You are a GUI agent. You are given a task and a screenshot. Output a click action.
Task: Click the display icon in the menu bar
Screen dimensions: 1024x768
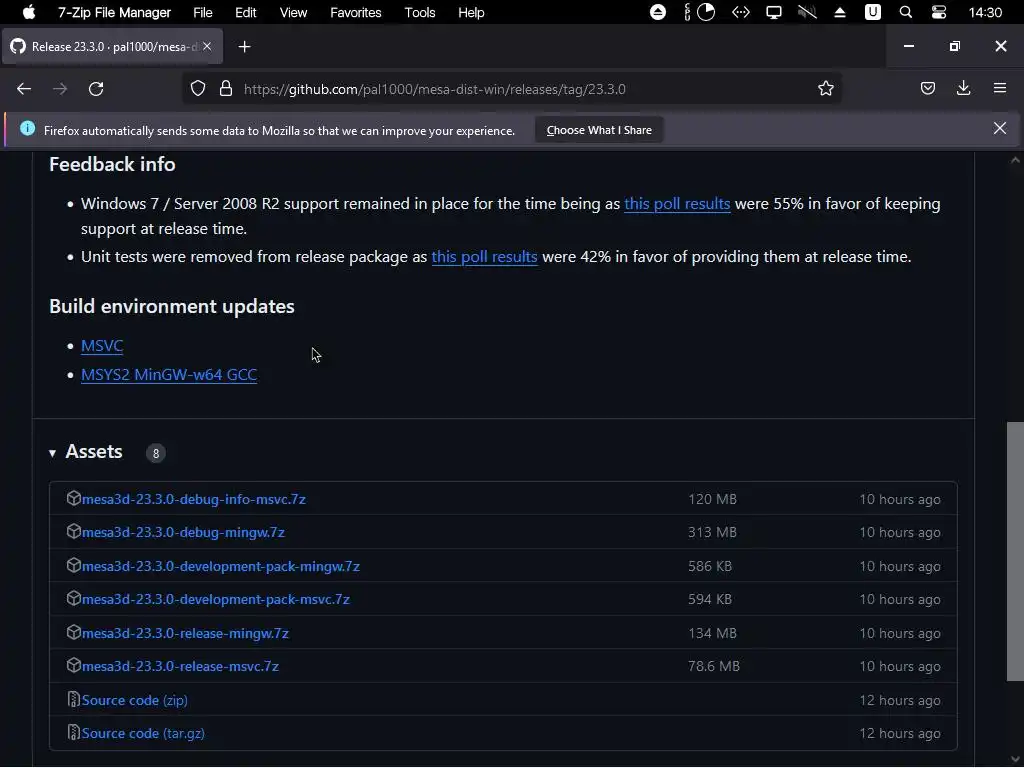point(774,12)
